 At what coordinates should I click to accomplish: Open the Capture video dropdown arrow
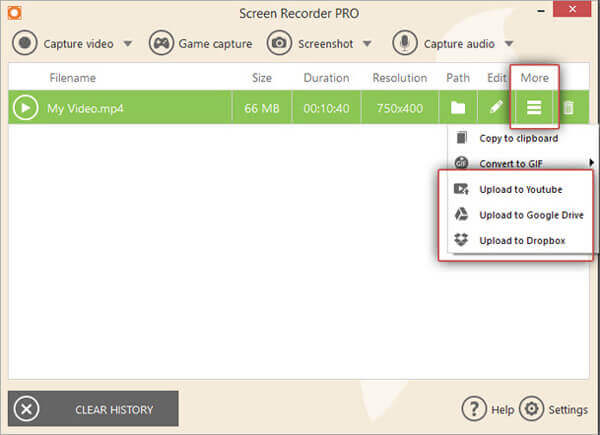(x=128, y=44)
